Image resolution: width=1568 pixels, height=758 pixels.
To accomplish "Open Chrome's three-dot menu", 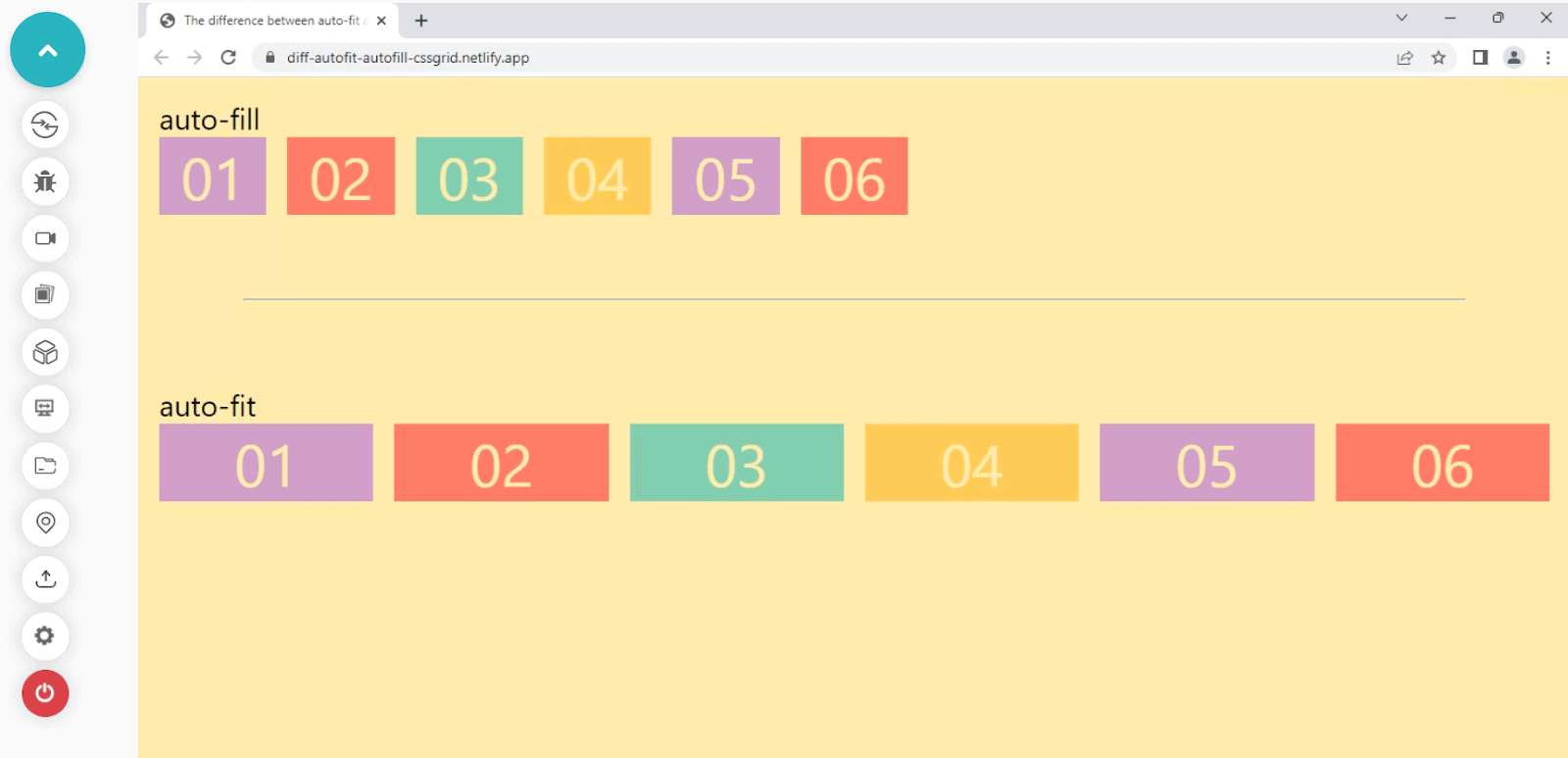I will click(1548, 58).
